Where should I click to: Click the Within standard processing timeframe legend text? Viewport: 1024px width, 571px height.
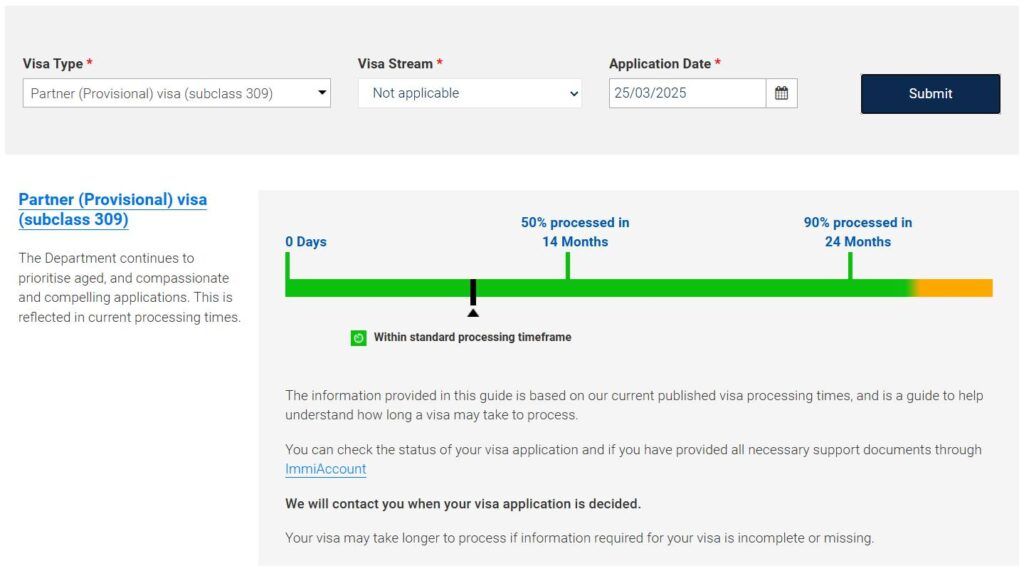[x=472, y=338]
